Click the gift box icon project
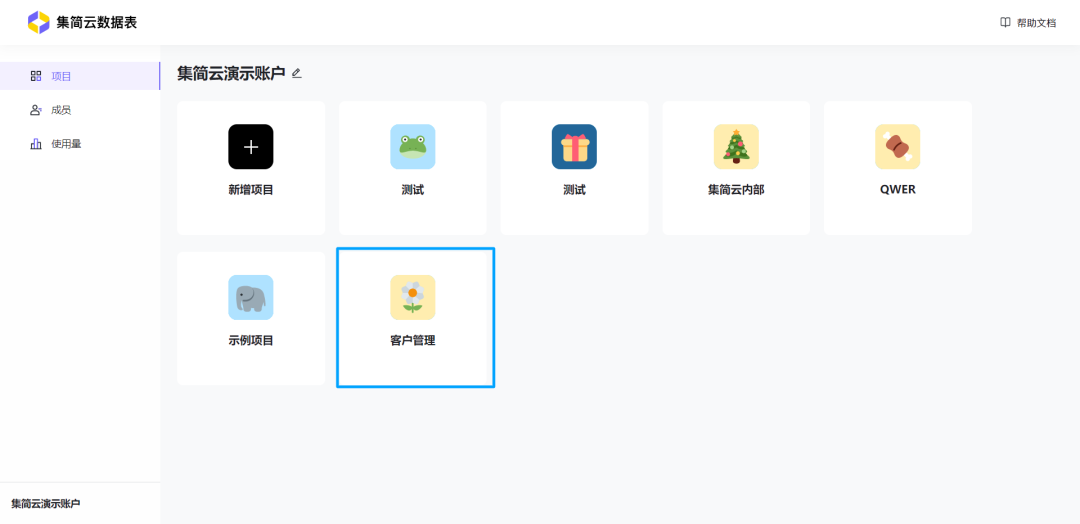 point(574,147)
